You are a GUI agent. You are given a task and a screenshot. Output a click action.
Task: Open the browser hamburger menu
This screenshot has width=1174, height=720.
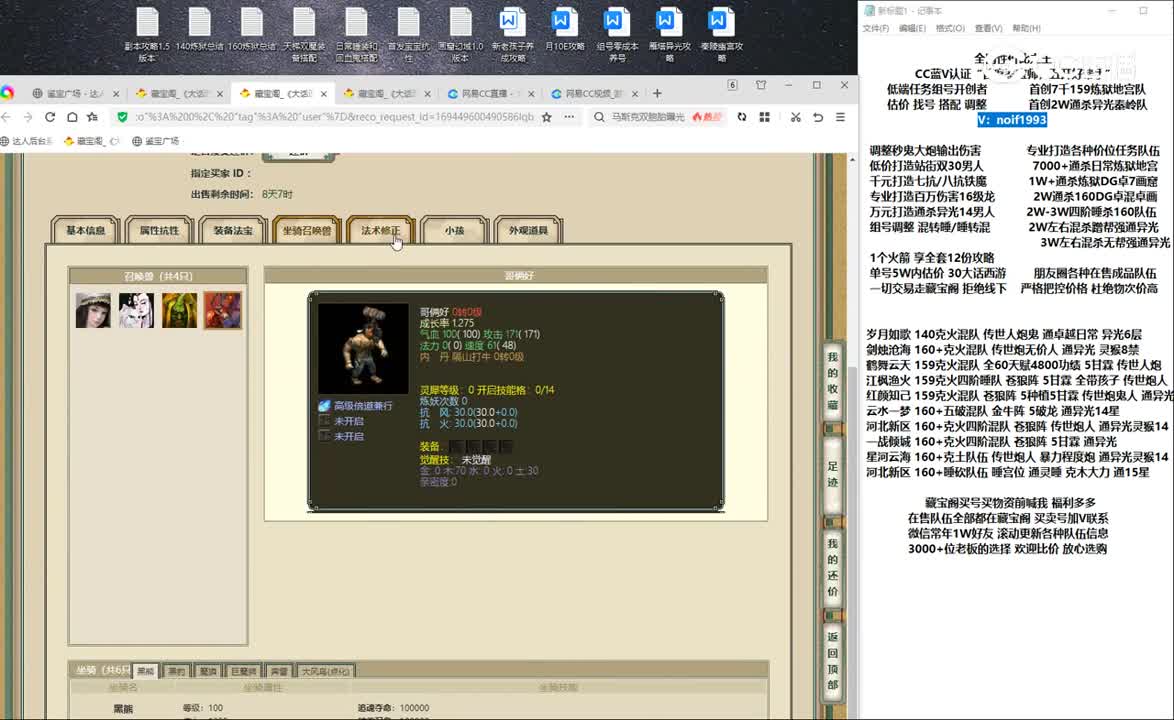(840, 117)
